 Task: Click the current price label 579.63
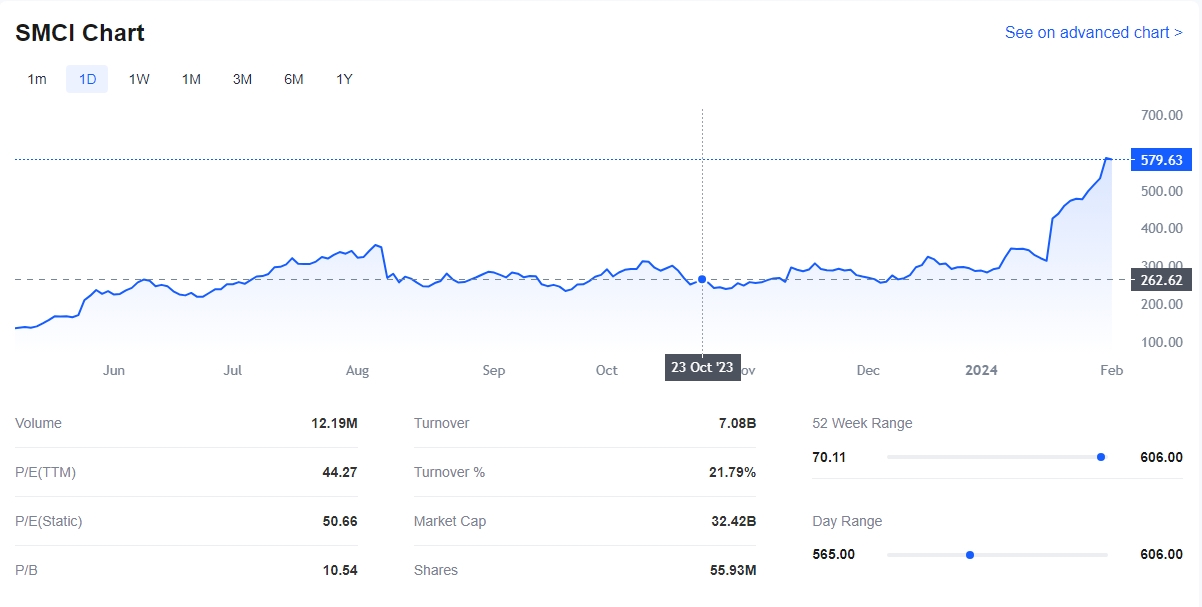tap(1161, 160)
